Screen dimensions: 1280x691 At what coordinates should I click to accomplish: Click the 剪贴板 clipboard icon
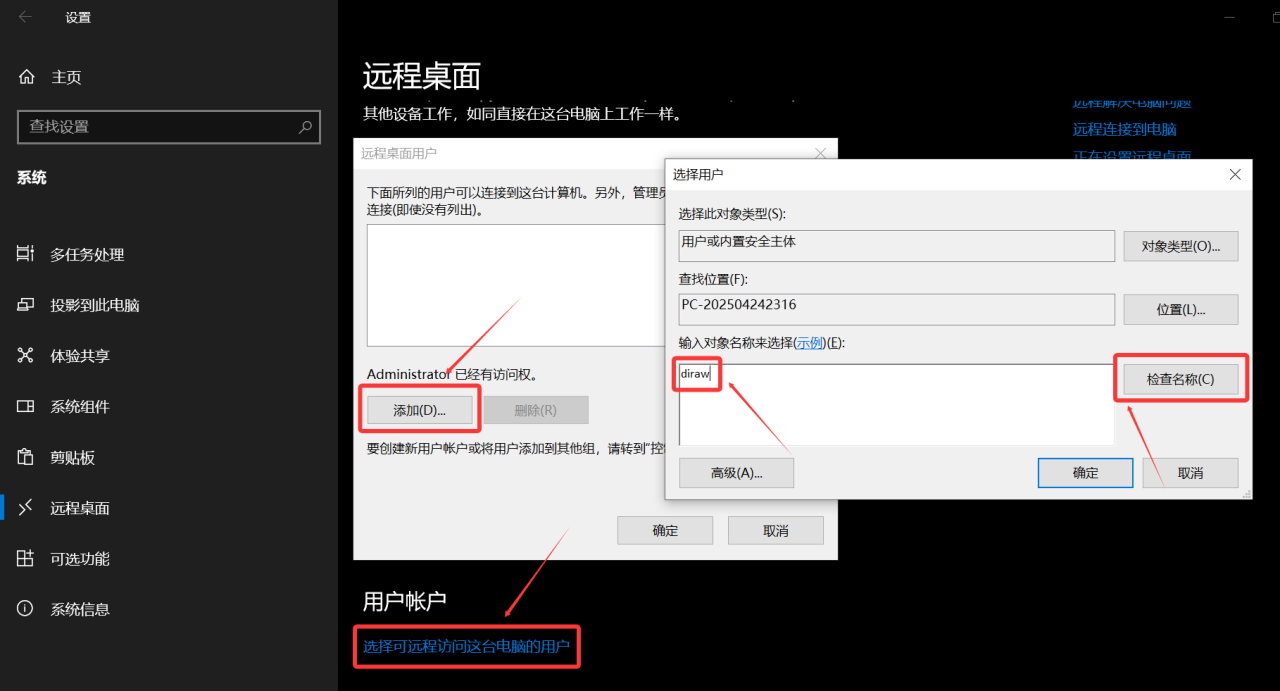(x=26, y=457)
